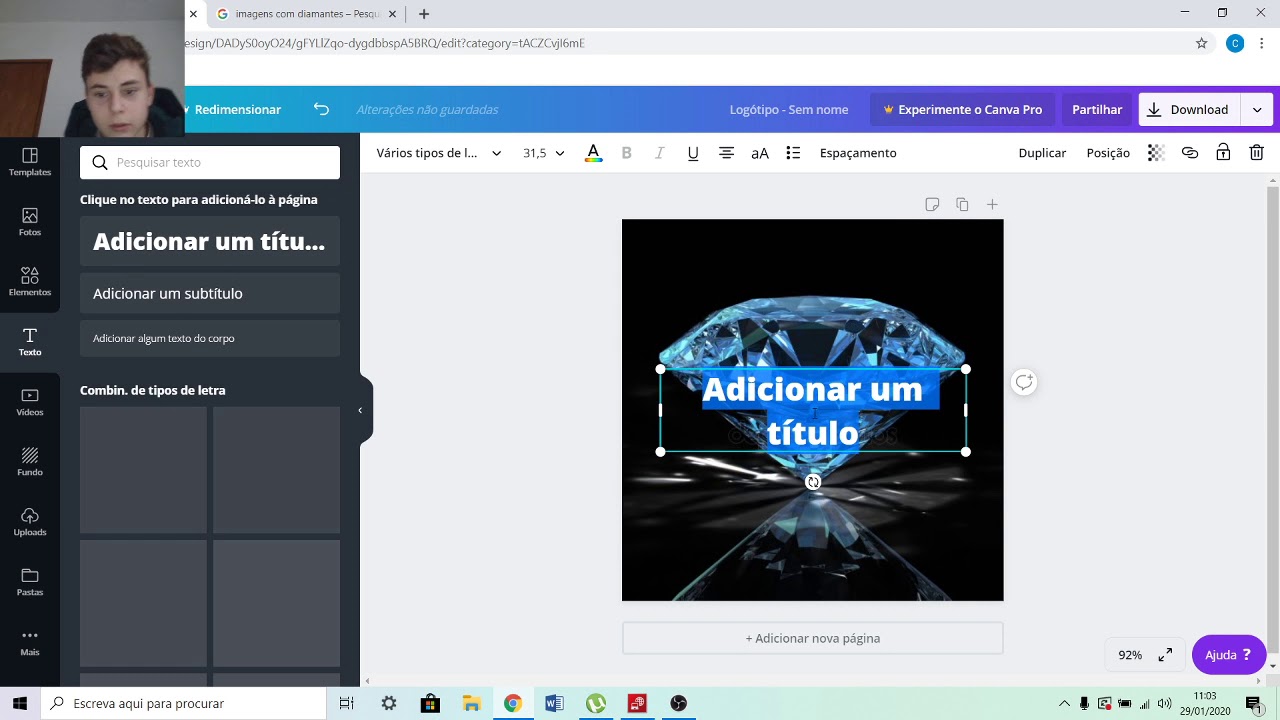The image size is (1280, 720).
Task: Lock the selected element
Action: (x=1223, y=153)
